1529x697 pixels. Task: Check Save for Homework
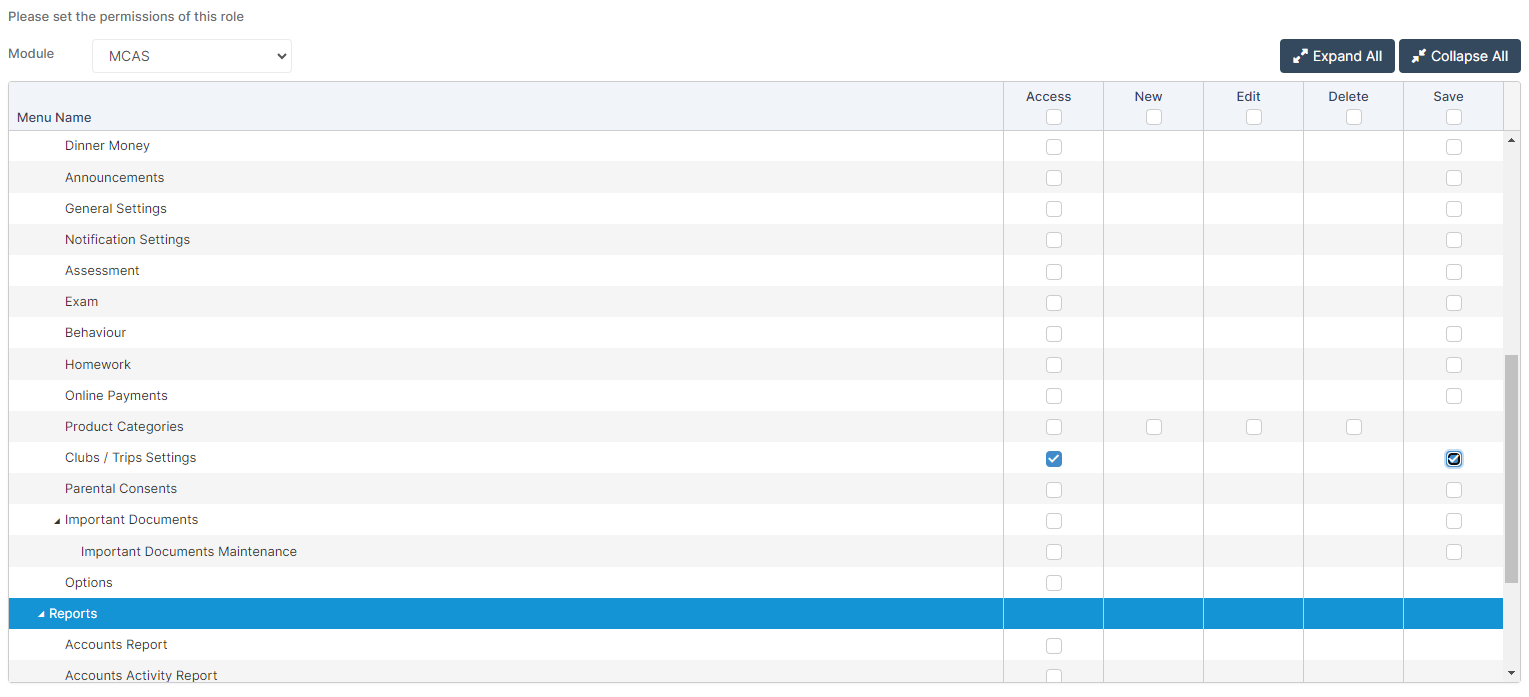coord(1454,365)
